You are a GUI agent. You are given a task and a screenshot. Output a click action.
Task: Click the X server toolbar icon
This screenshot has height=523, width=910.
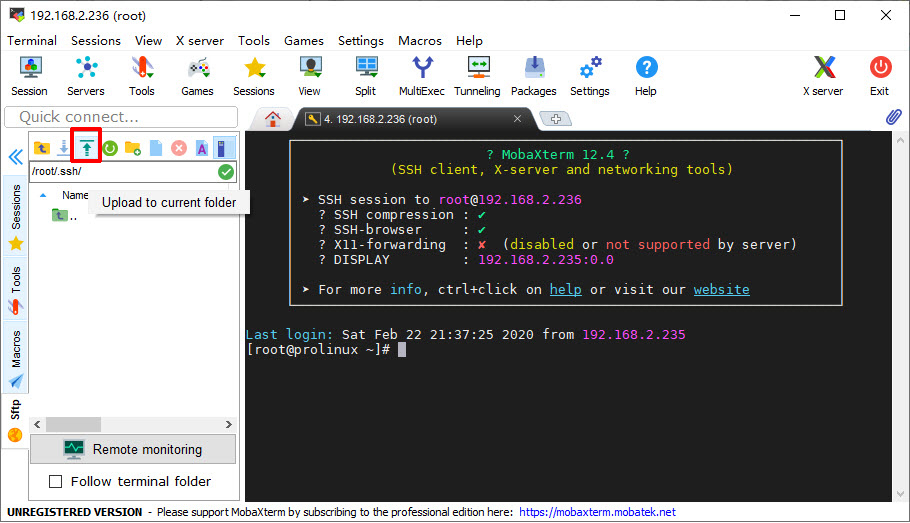tap(823, 75)
